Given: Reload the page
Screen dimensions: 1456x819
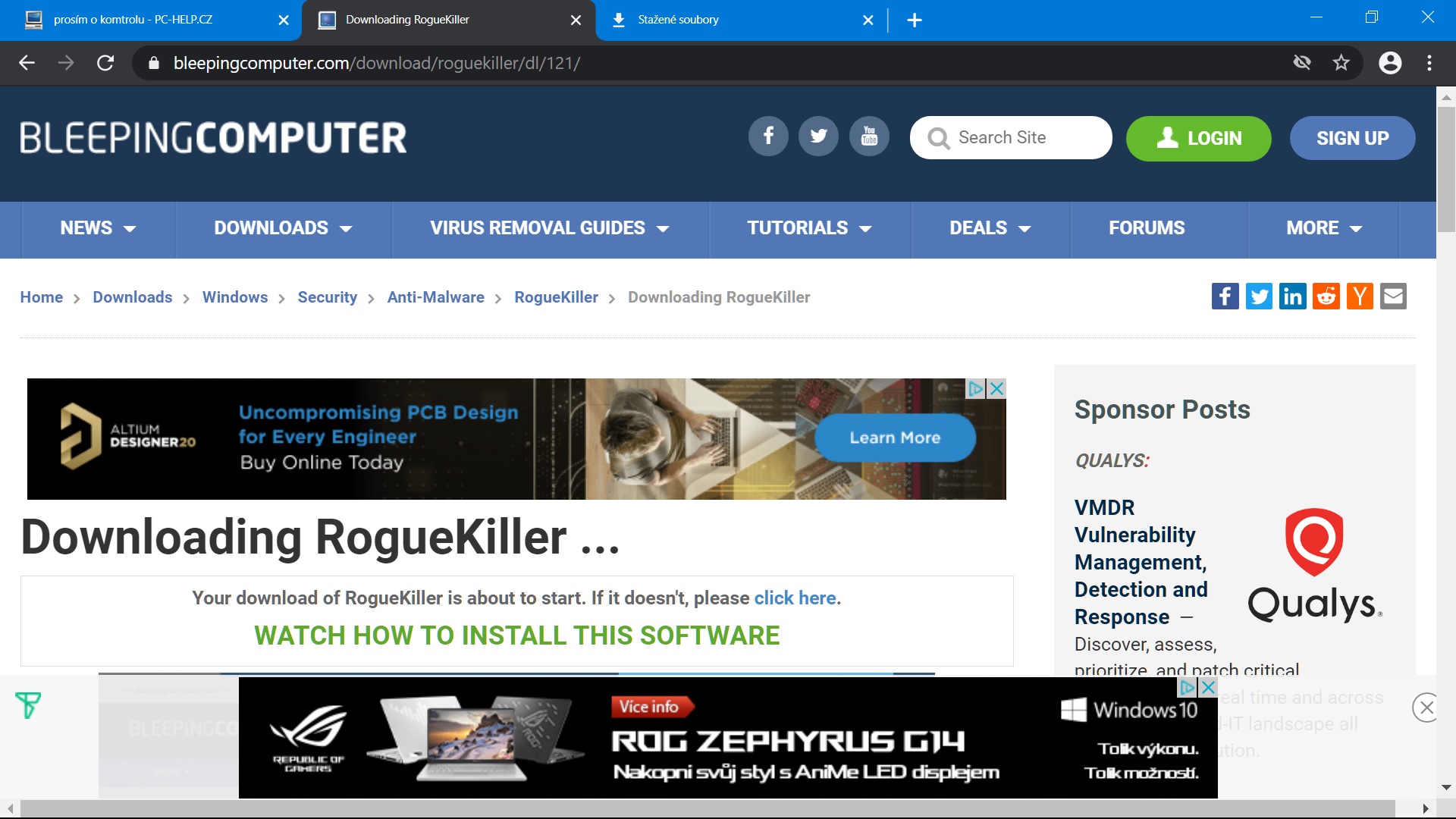Looking at the screenshot, I should [105, 63].
